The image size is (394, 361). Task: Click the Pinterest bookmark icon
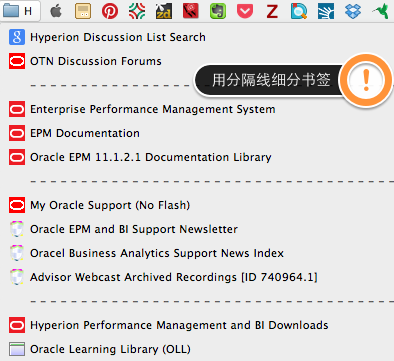[110, 11]
